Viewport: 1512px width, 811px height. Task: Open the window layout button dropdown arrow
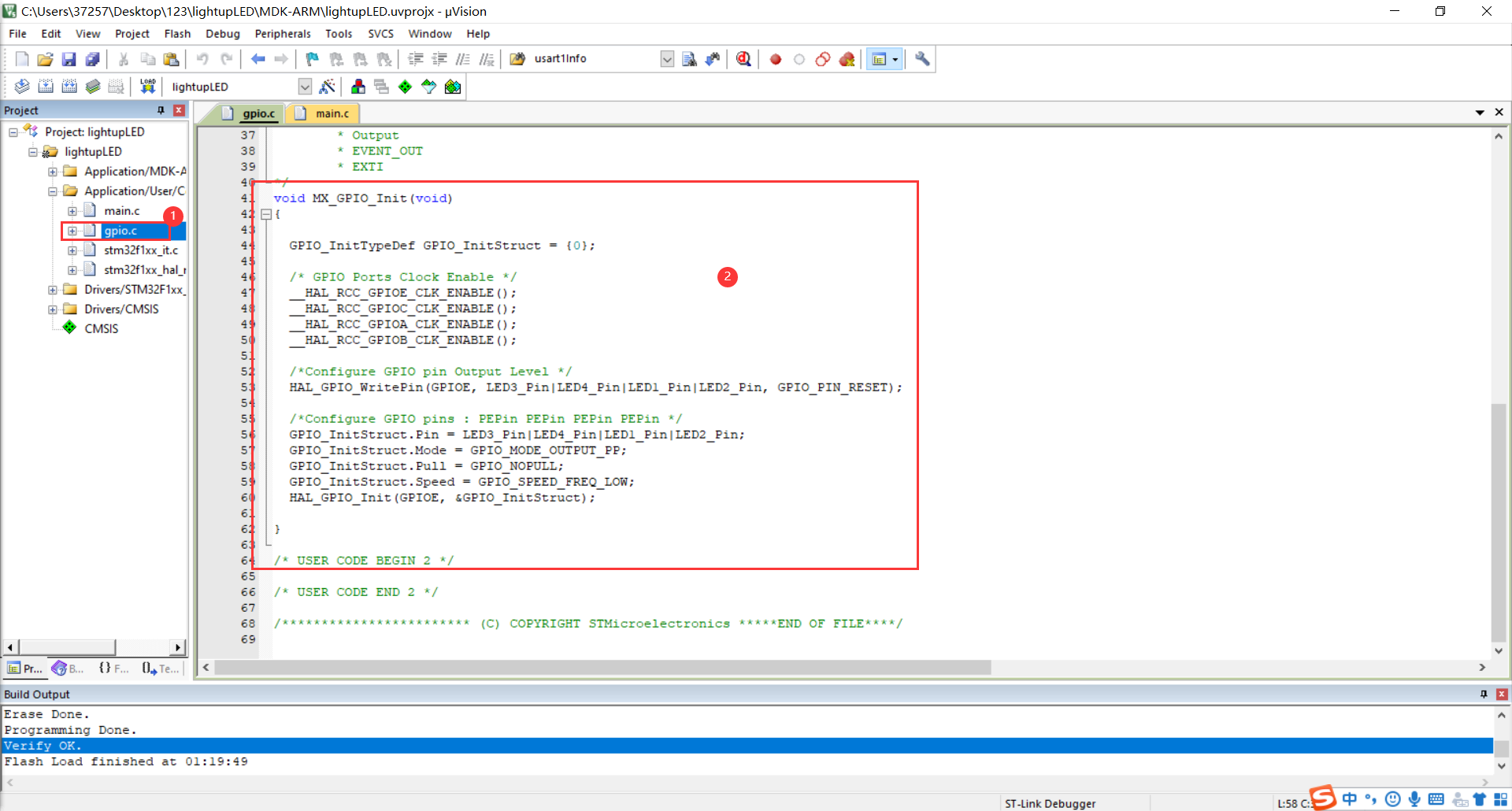coord(895,59)
